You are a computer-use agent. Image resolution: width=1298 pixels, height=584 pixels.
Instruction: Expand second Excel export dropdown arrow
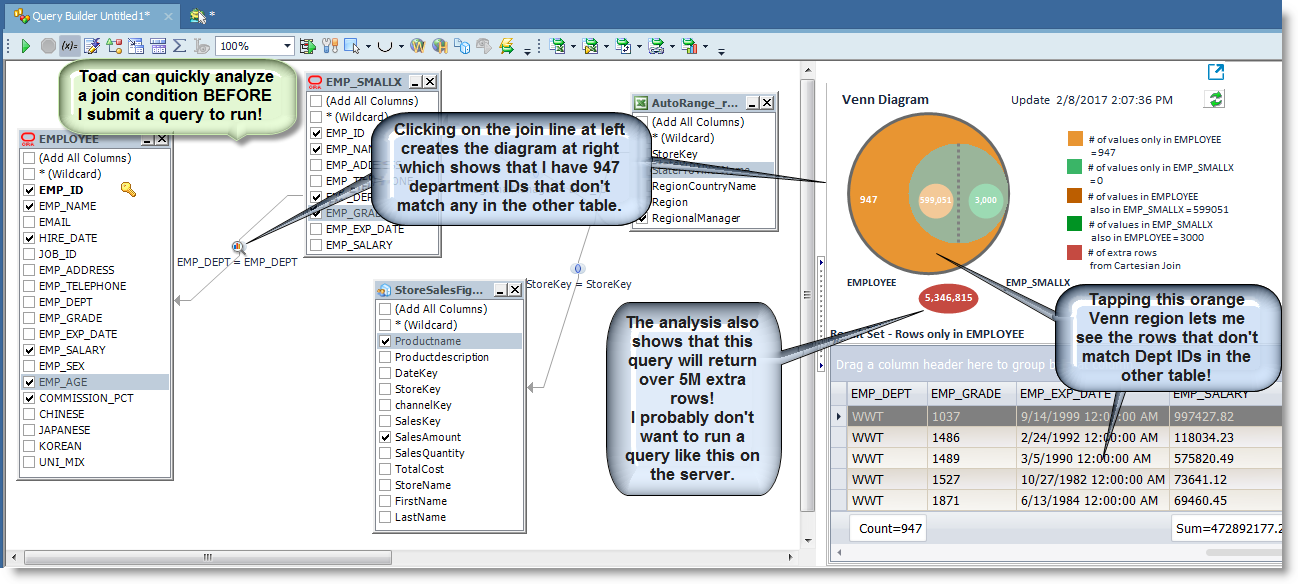(x=605, y=46)
